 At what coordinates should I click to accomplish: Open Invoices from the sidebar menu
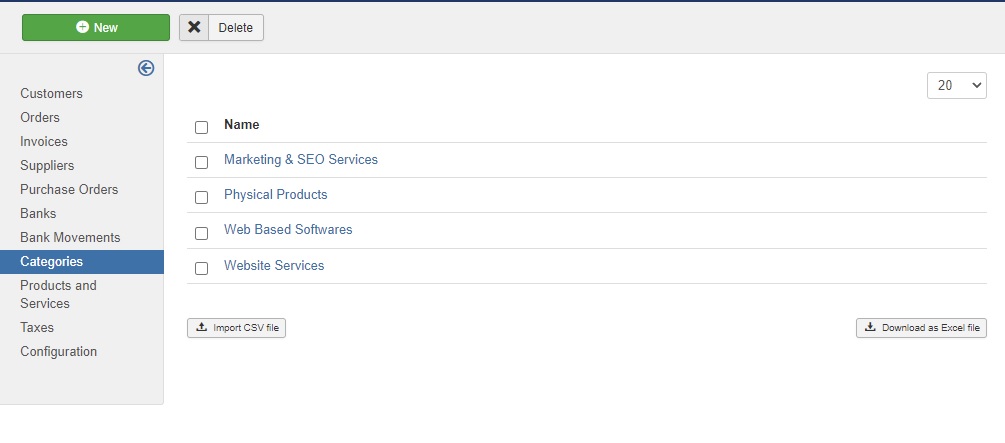click(44, 142)
